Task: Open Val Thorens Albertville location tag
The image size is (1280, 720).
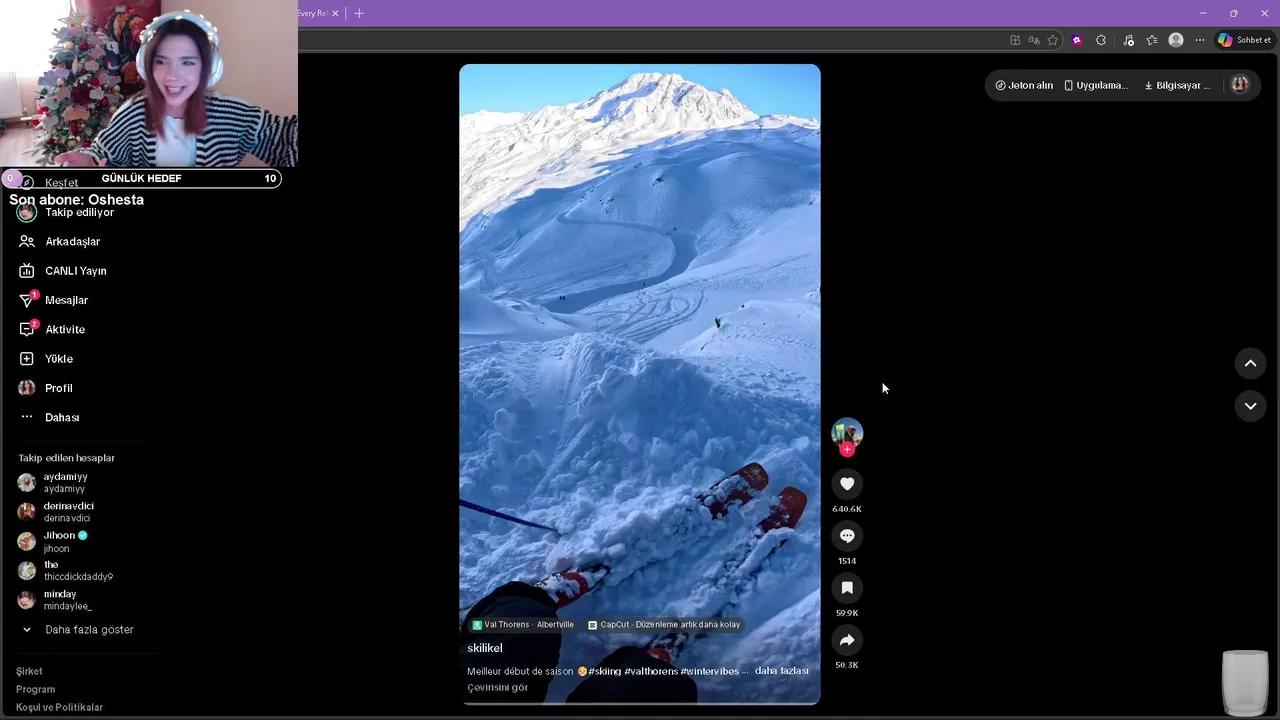Action: tap(523, 625)
